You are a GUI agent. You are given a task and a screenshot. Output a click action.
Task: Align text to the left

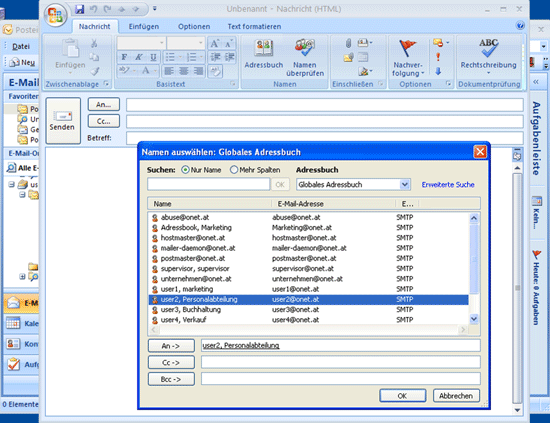coord(169,71)
